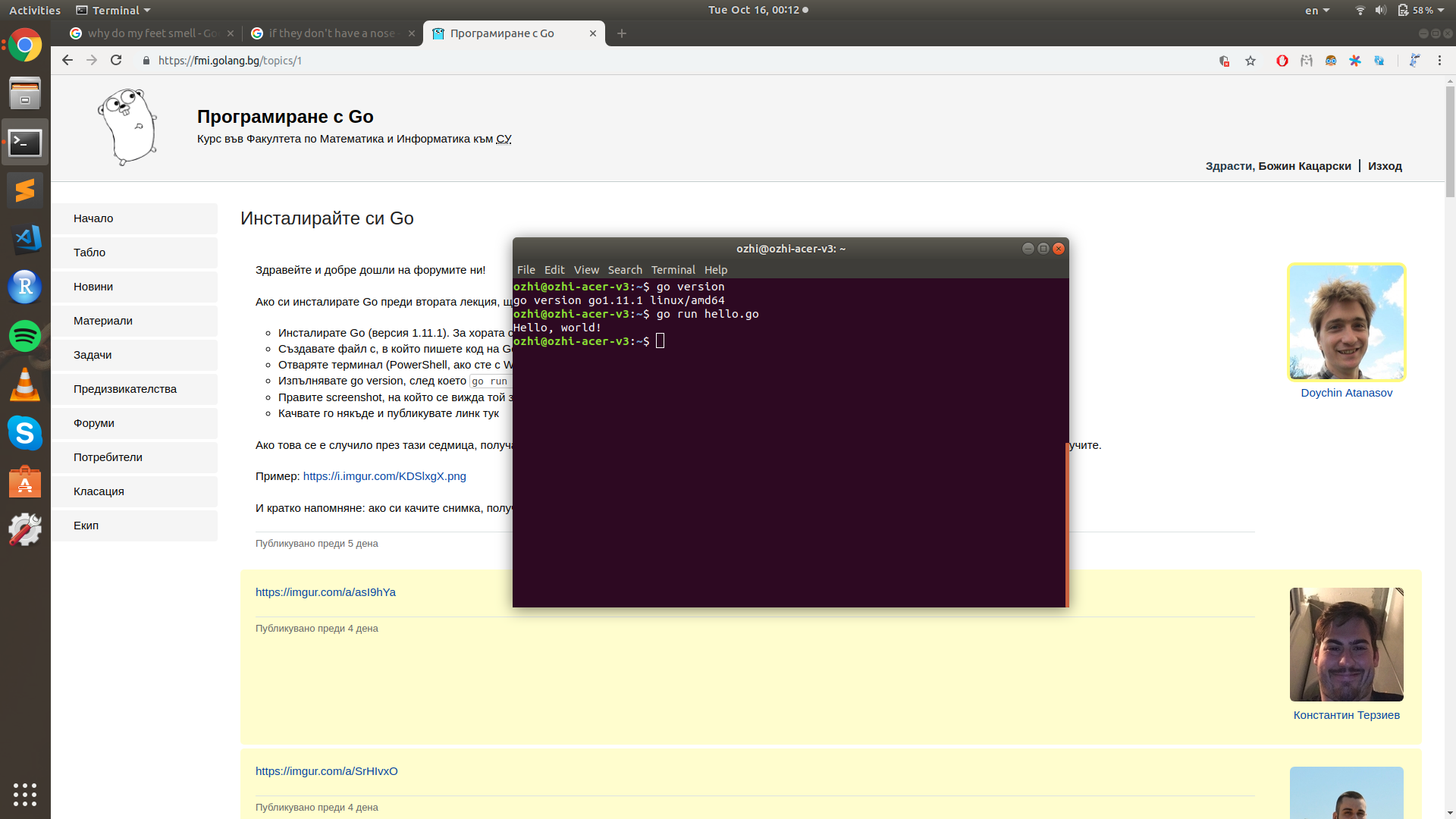Open Екип in the sidebar
The image size is (1456, 819).
pos(134,526)
